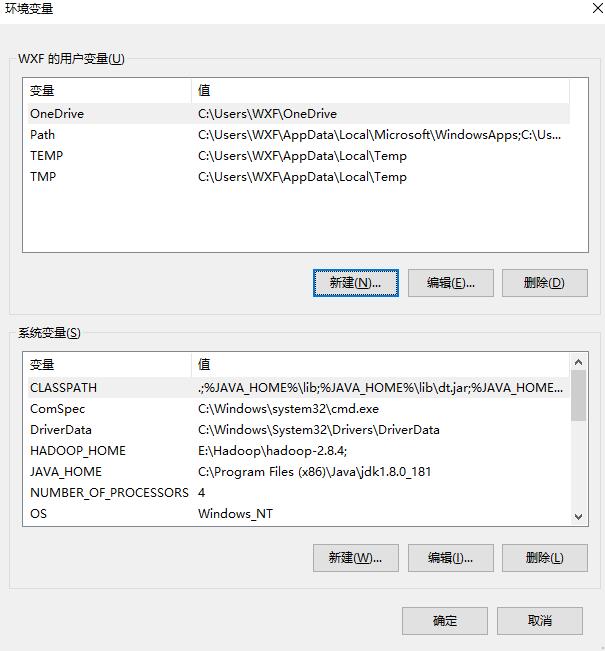Click the 值 column header in user variables
605x651 pixels.
coord(380,90)
